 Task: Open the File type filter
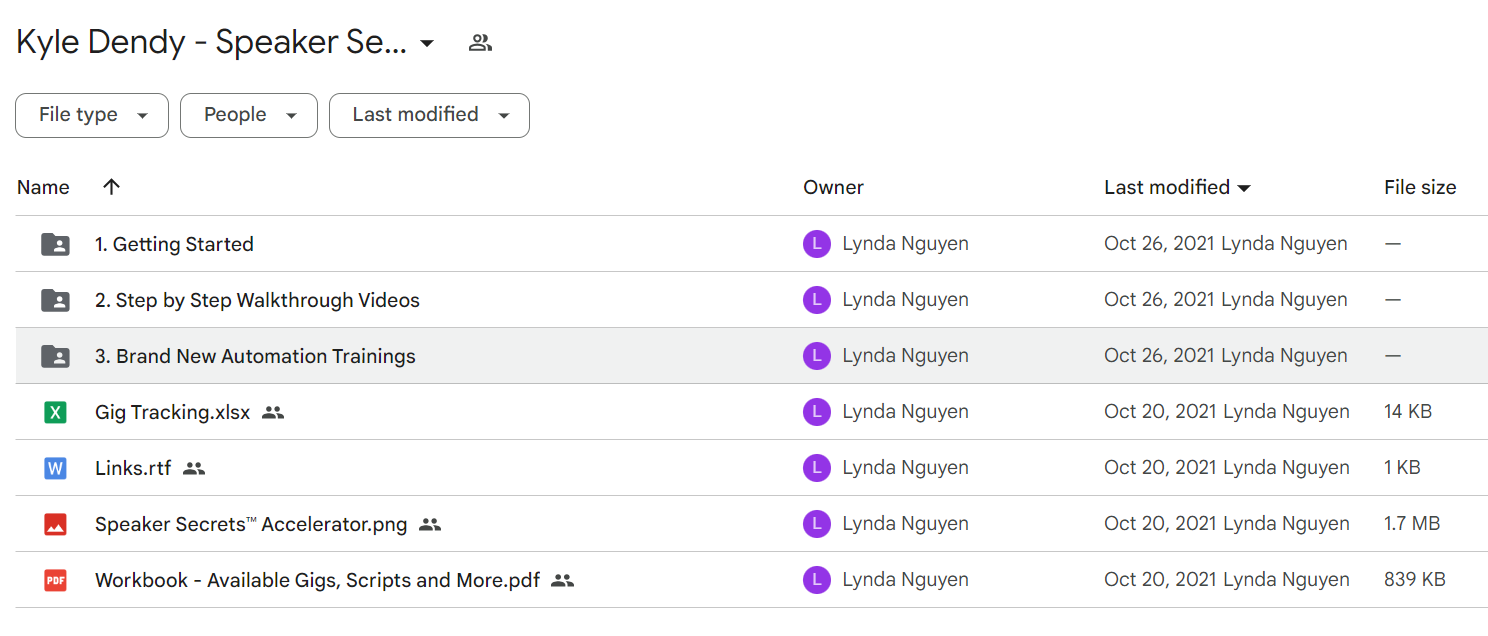click(x=92, y=115)
